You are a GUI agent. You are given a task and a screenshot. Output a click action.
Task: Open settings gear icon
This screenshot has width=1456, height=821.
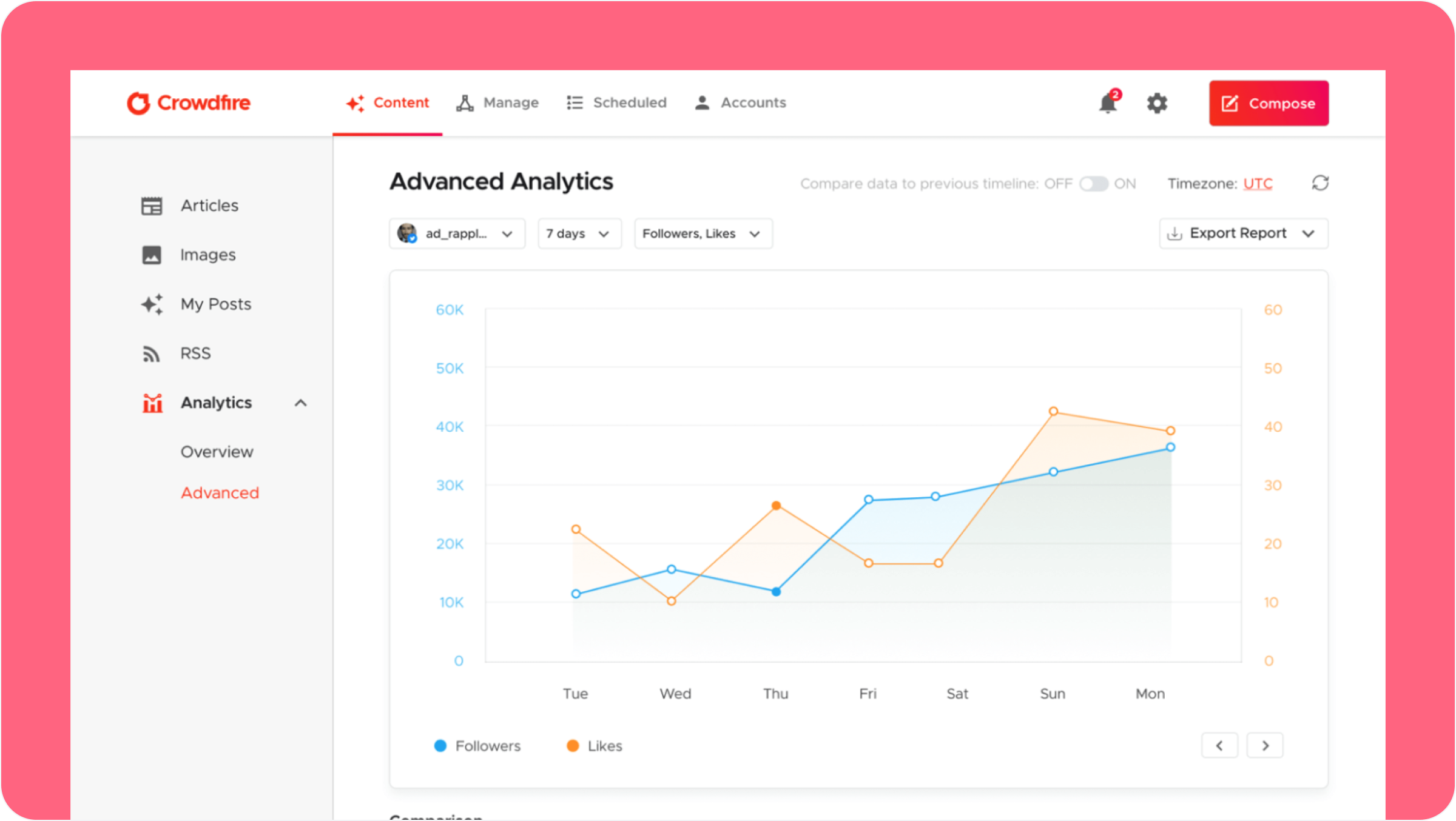click(x=1157, y=103)
